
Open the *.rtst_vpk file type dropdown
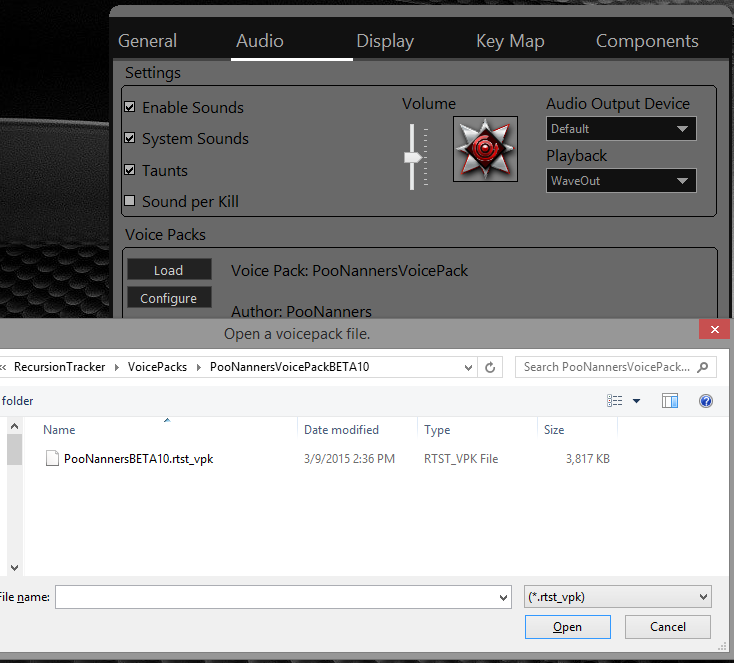[x=617, y=597]
